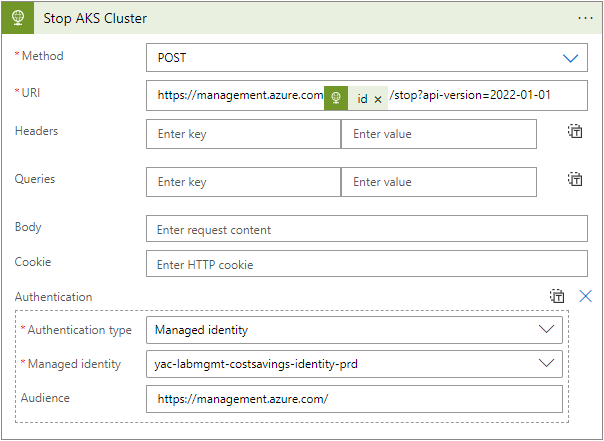Image resolution: width=604 pixels, height=441 pixels.
Task: Click the Cookie input field
Action: pyautogui.click(x=367, y=264)
